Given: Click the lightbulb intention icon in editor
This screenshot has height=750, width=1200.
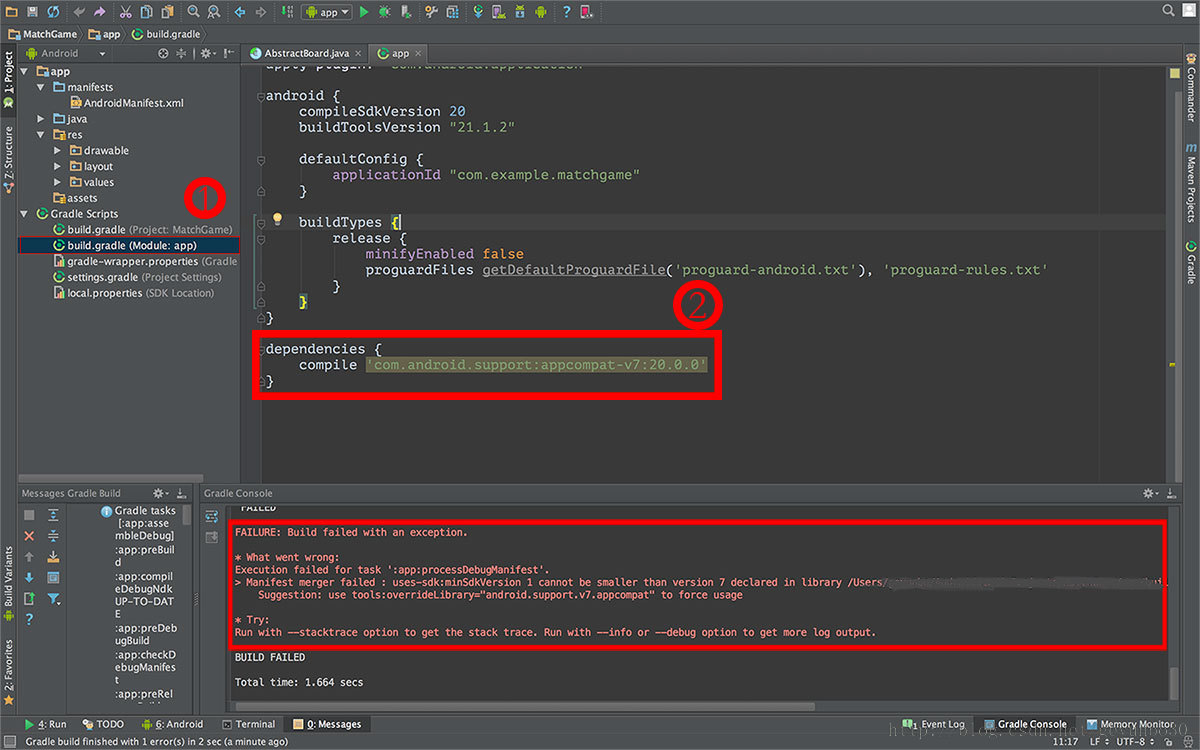Looking at the screenshot, I should 278,219.
